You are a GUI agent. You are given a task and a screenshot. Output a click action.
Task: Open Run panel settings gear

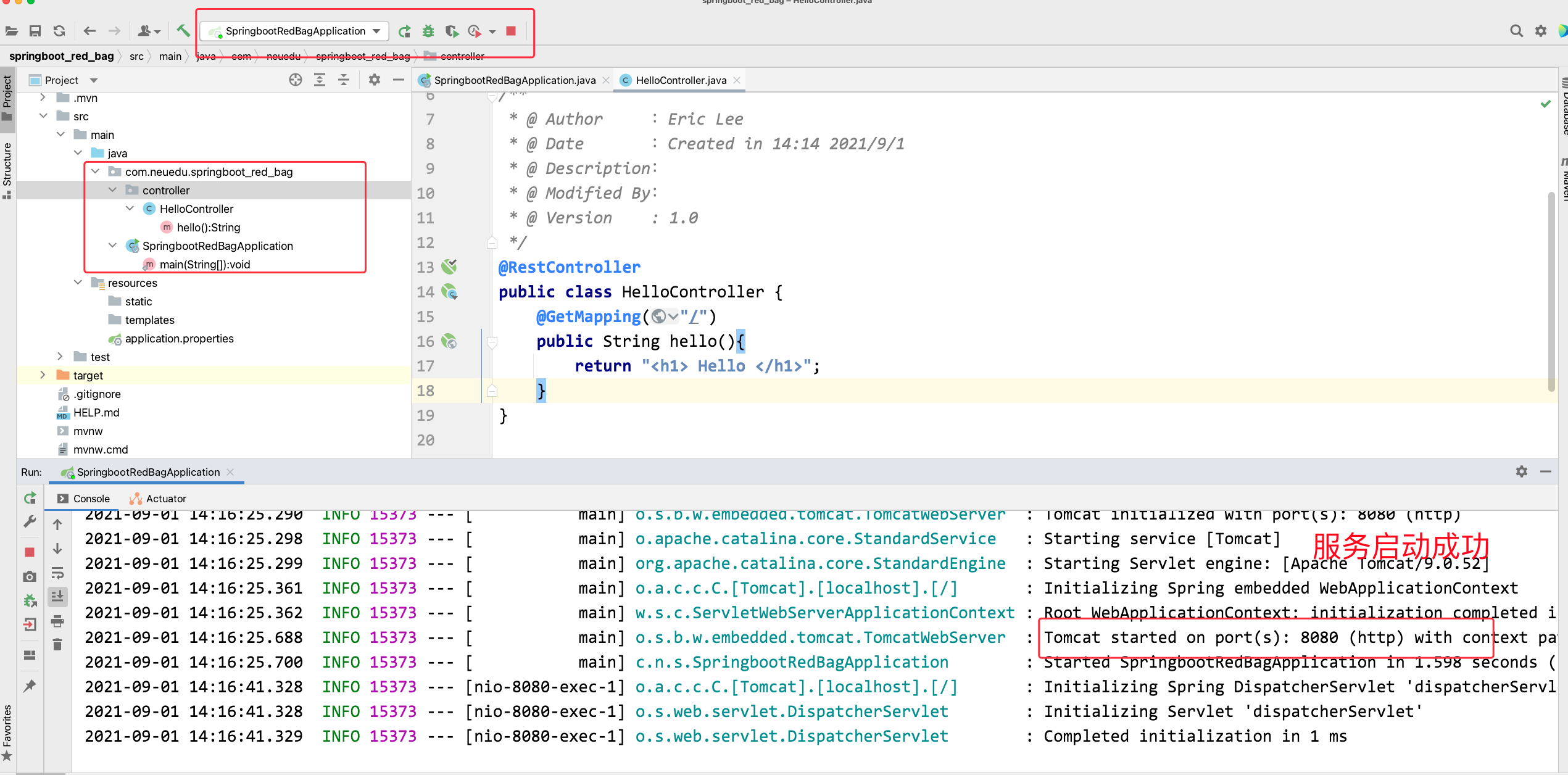coord(1522,471)
